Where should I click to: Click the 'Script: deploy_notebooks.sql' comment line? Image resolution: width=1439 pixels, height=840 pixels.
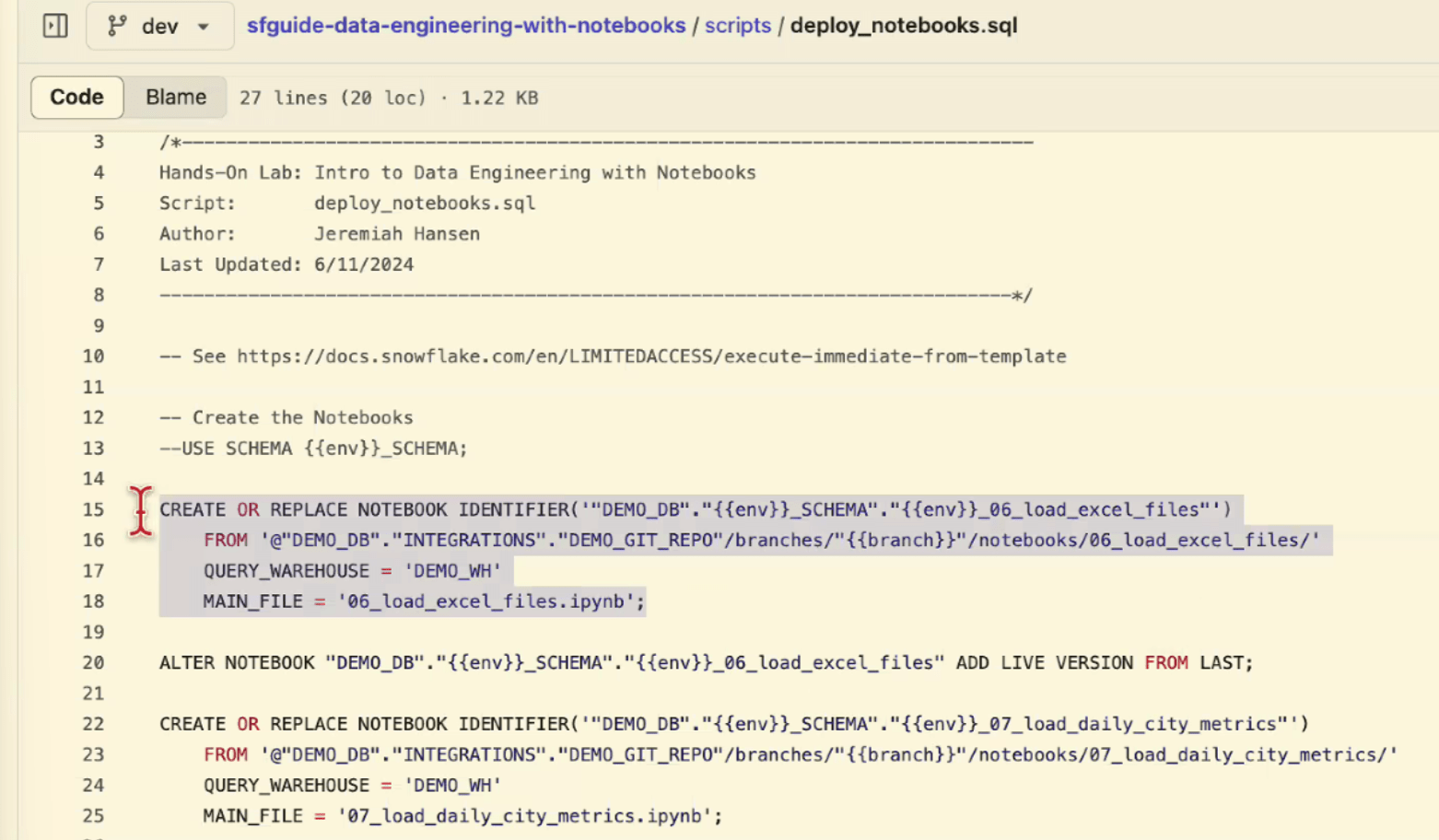pyautogui.click(x=347, y=203)
